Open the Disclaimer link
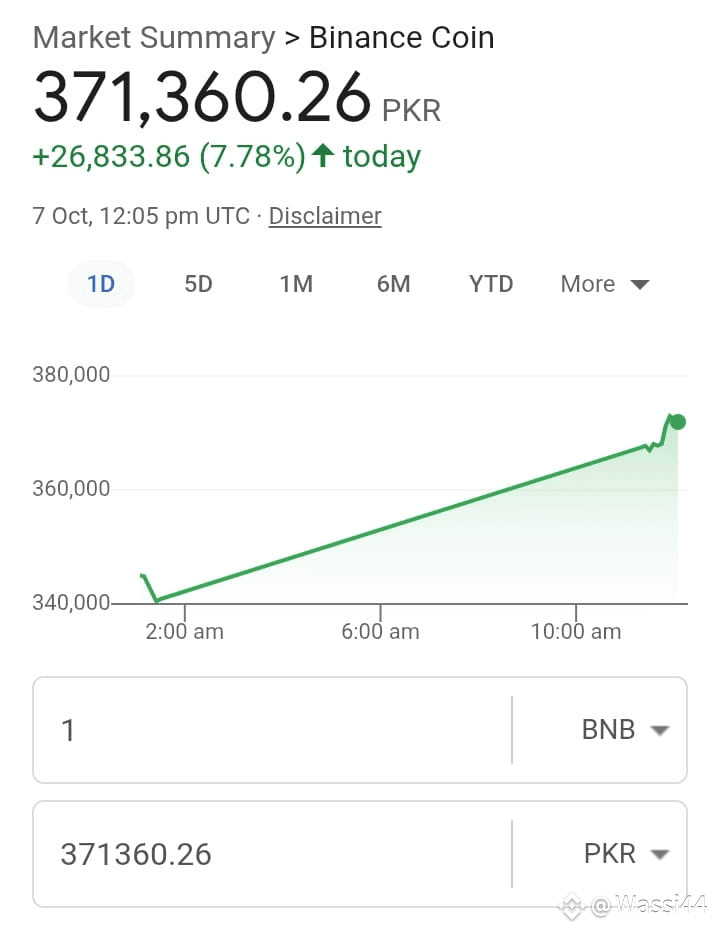This screenshot has height=932, width=720. (325, 216)
